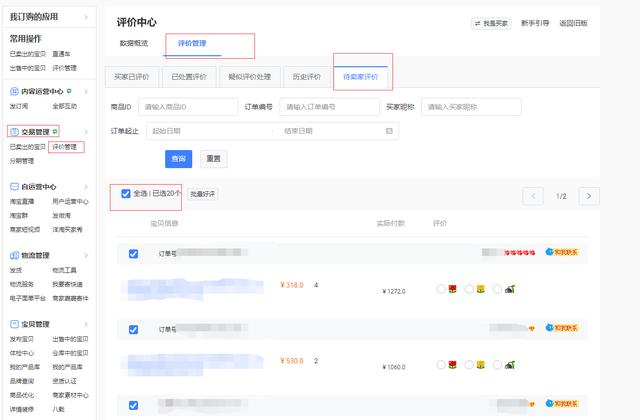The height and width of the screenshot is (420, 640).
Task: Switch to the 买家已评价 tab
Action: click(x=131, y=77)
